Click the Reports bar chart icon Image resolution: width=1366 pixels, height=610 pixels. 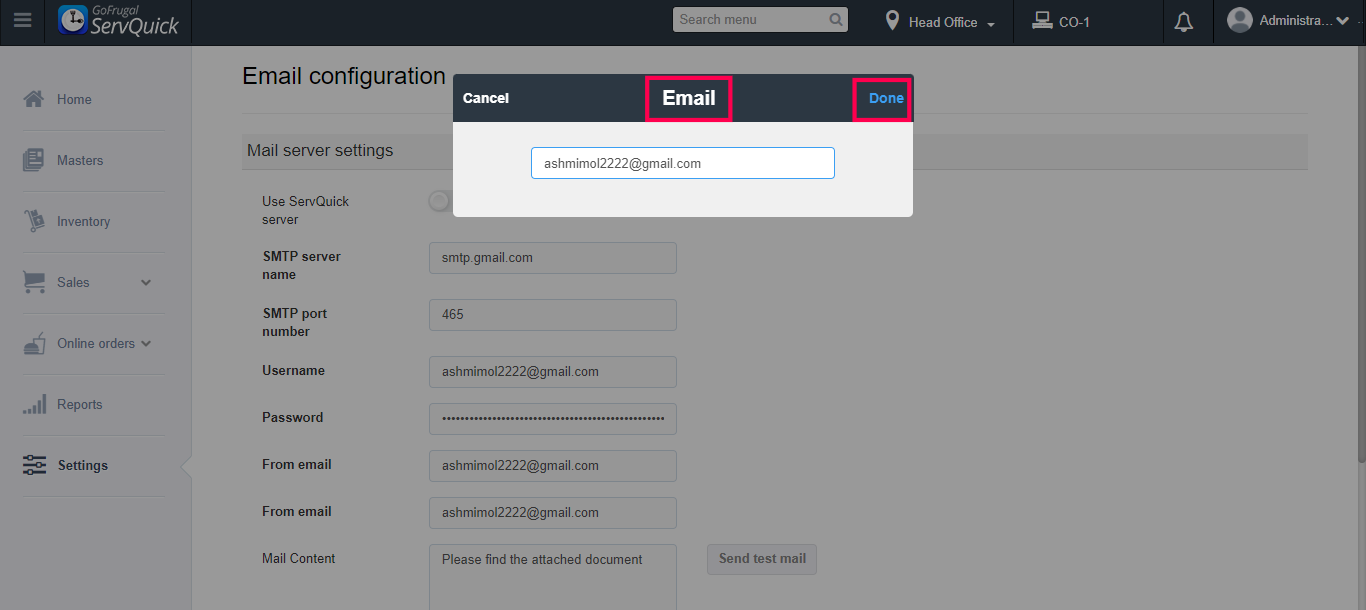click(34, 404)
